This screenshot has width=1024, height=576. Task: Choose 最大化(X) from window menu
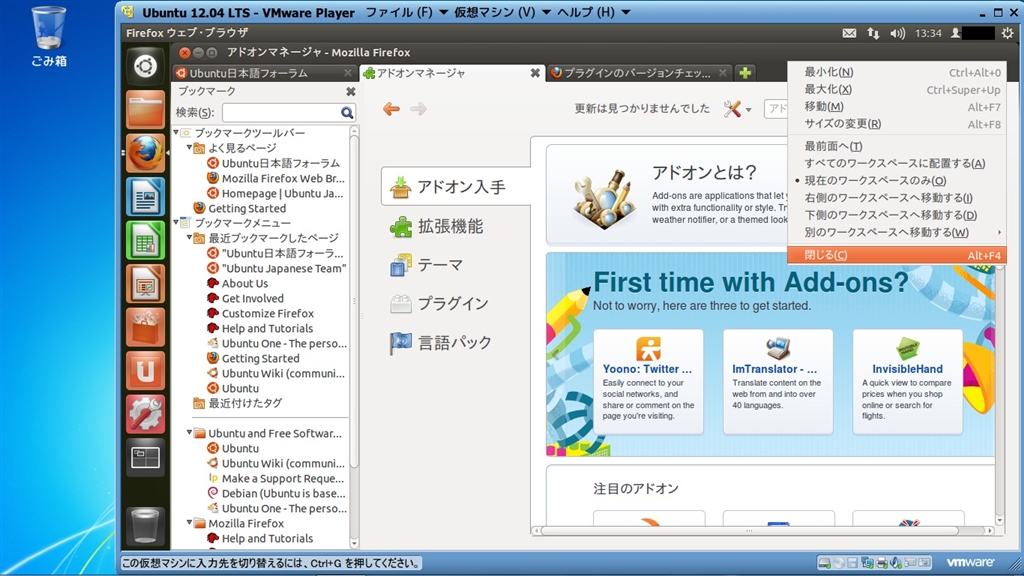[x=897, y=89]
